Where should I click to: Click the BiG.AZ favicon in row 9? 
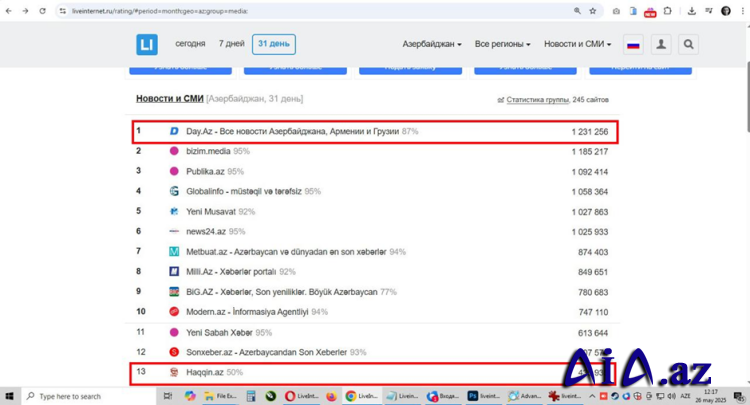coord(174,292)
